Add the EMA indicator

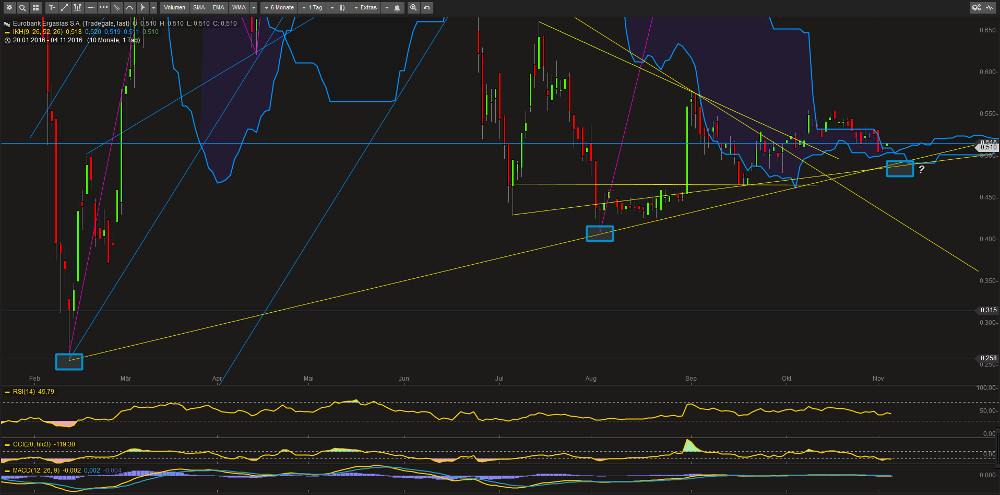[x=219, y=8]
